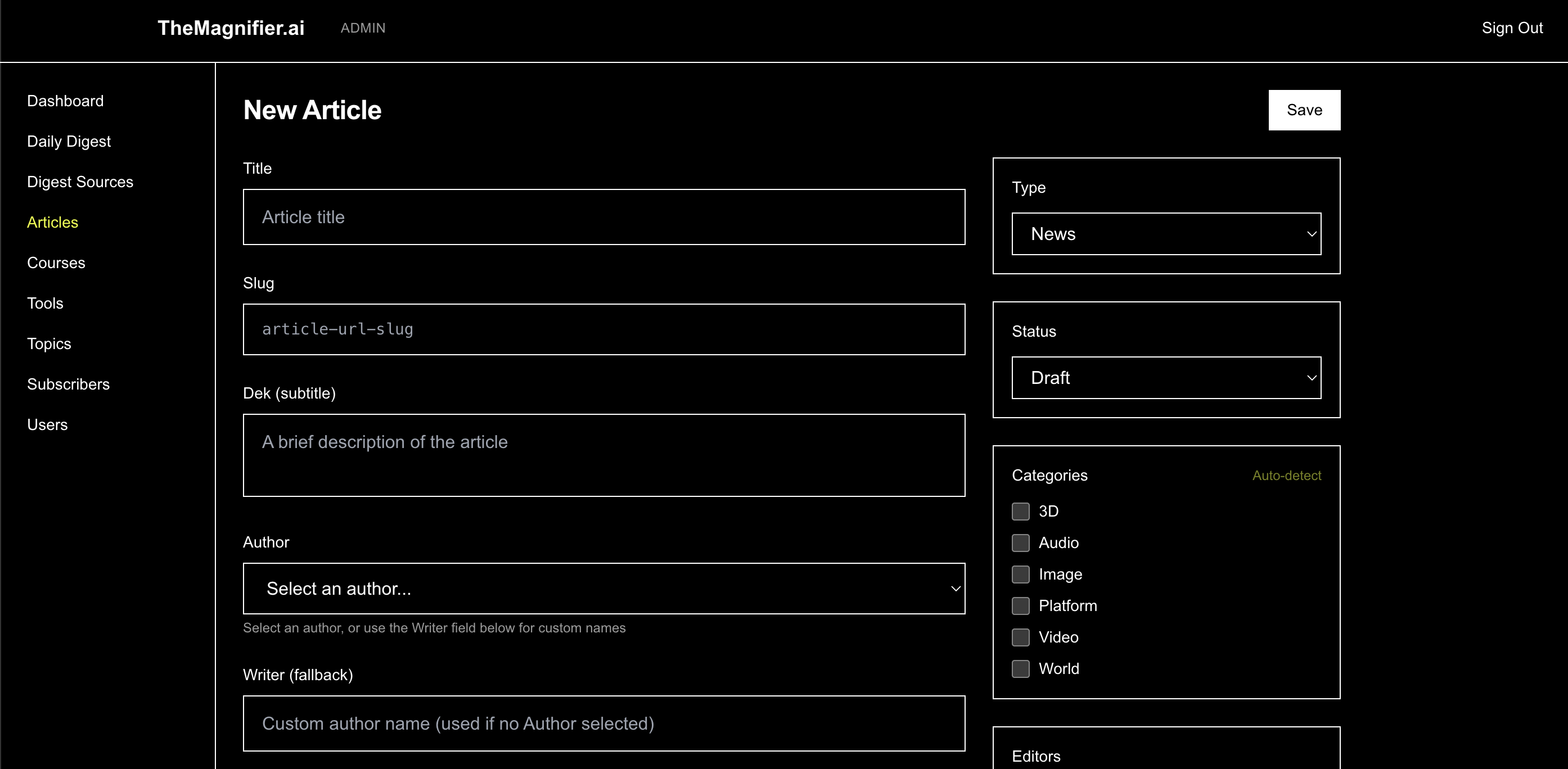Toggle the Video category checkbox
Image resolution: width=1568 pixels, height=769 pixels.
click(1020, 637)
